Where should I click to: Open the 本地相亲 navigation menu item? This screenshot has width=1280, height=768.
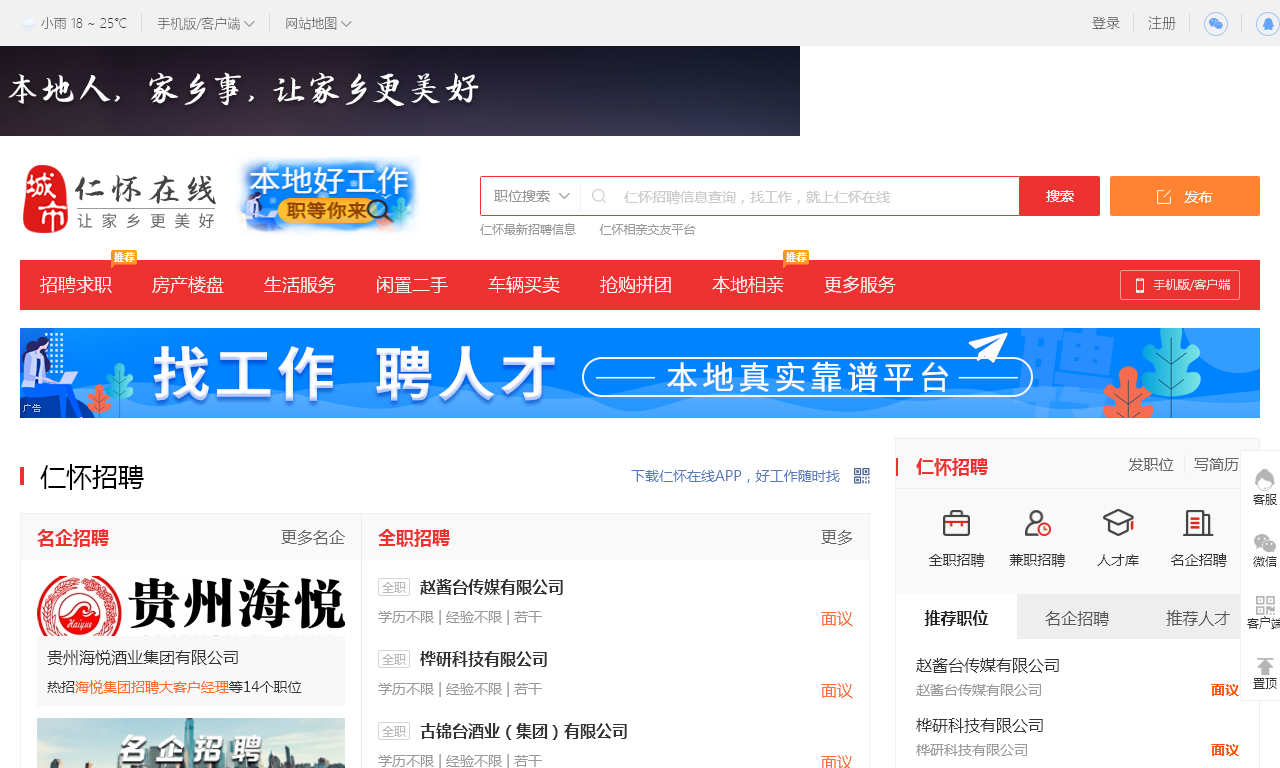pos(748,285)
